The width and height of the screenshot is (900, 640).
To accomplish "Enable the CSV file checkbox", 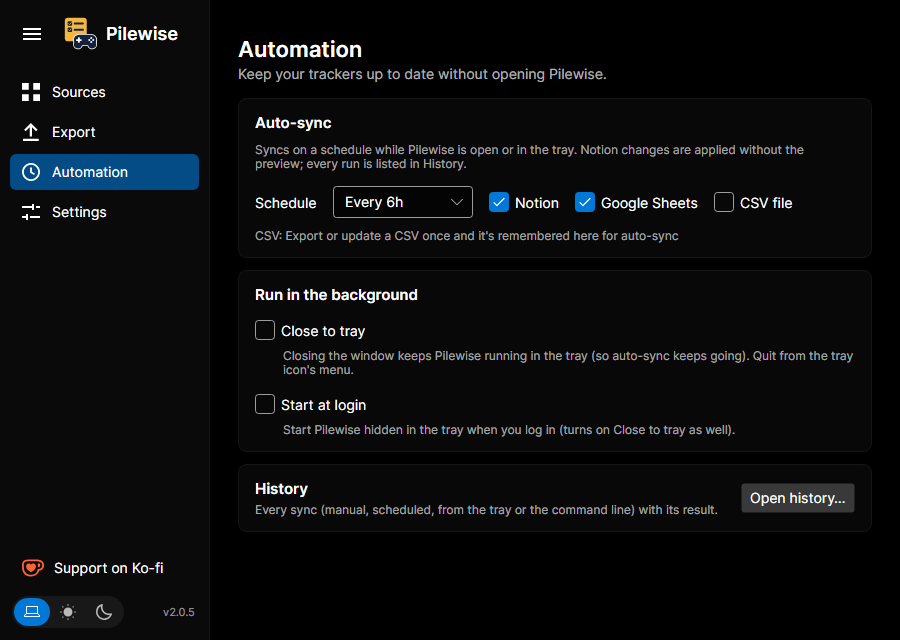I will coord(724,203).
